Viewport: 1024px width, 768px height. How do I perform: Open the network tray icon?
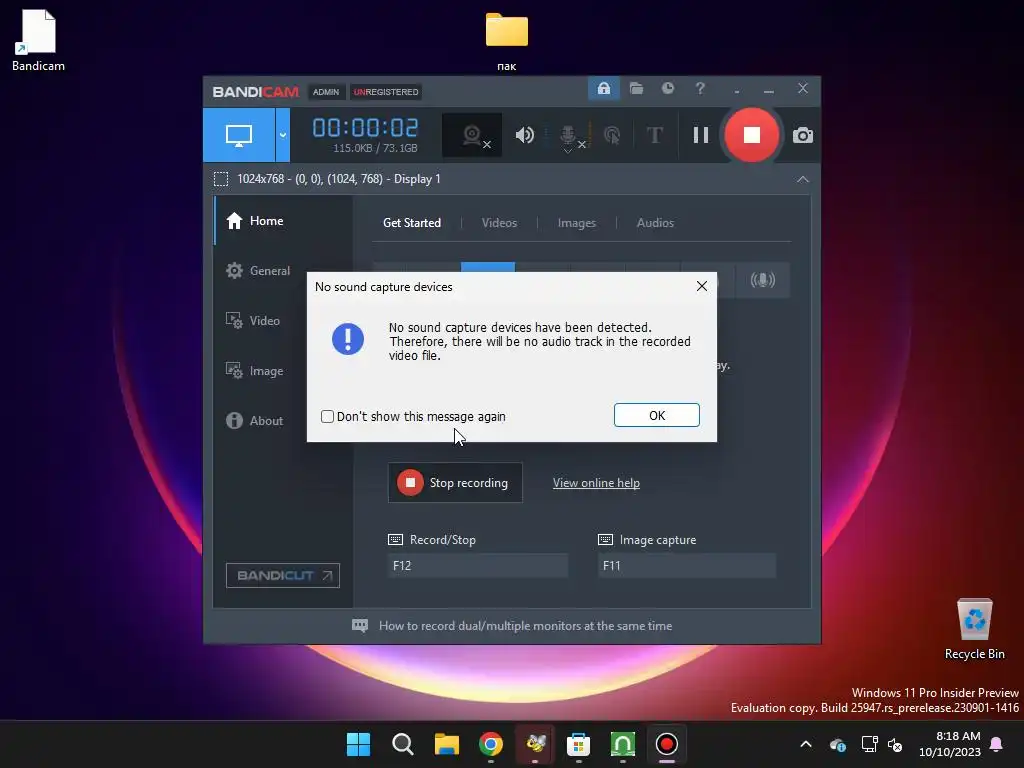(x=869, y=744)
